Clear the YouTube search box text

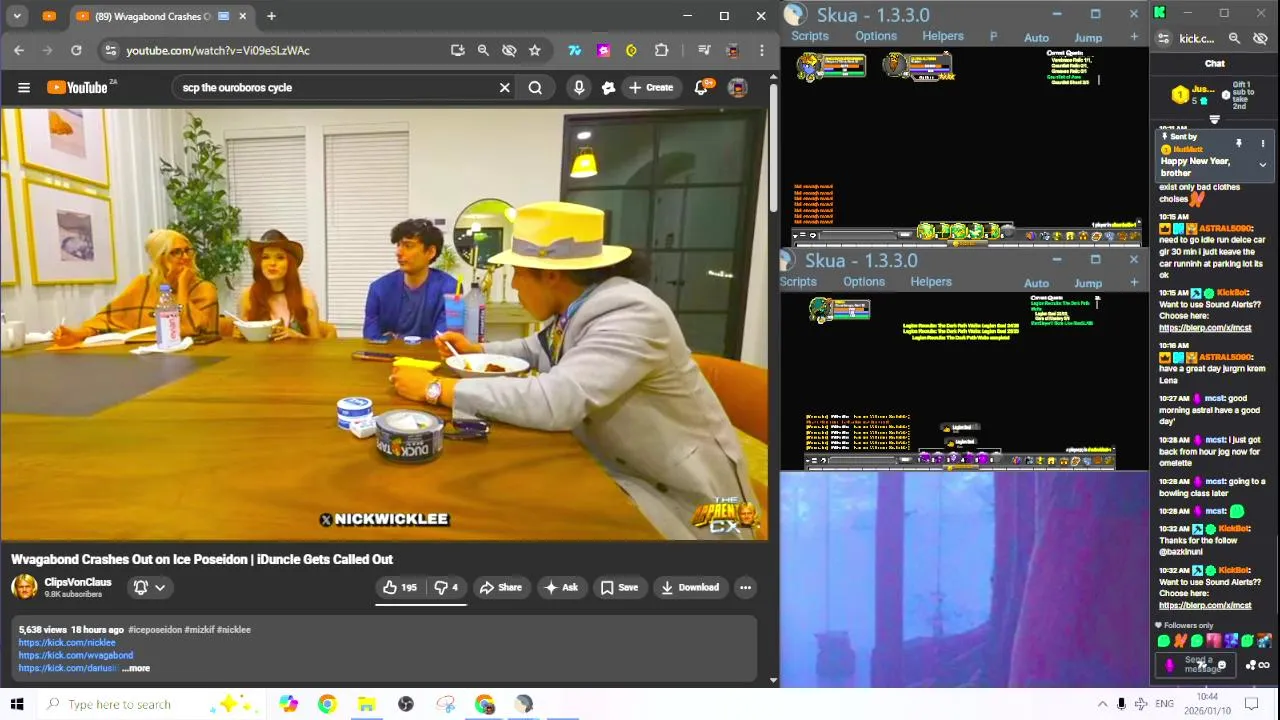[x=504, y=88]
